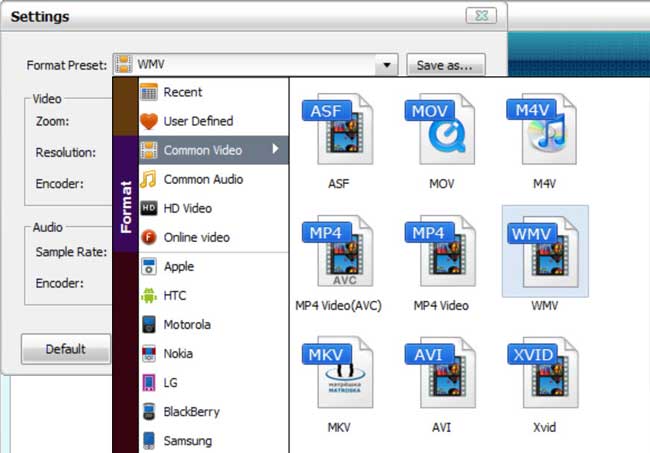Screen dimensions: 650x453
Task: Choose the AVI format icon
Action: coord(440,372)
